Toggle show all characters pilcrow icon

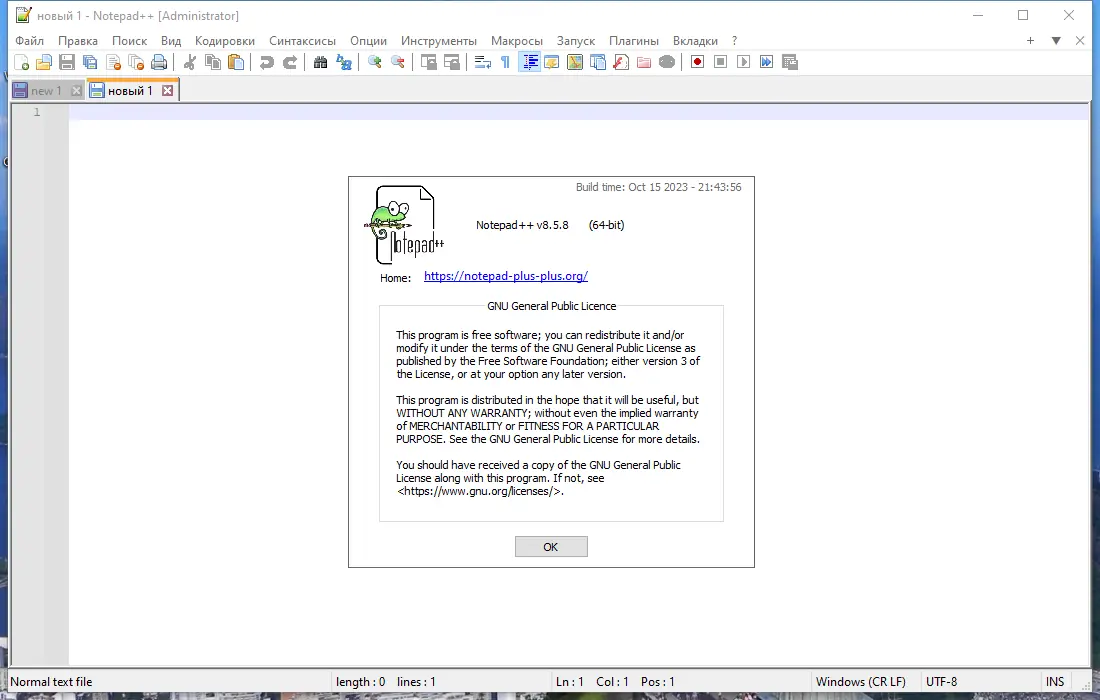[506, 62]
